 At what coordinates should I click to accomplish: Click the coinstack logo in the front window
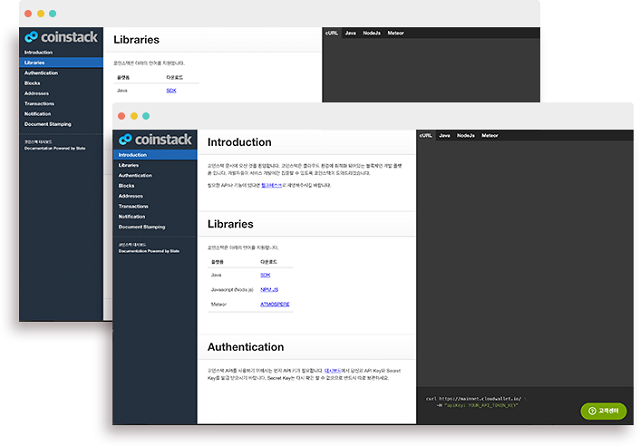click(155, 140)
